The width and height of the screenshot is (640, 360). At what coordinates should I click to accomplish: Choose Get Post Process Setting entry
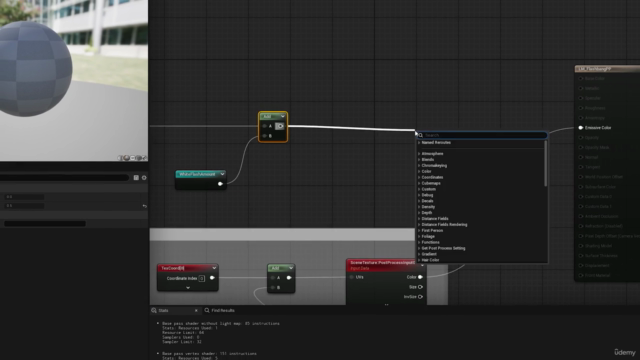point(443,248)
